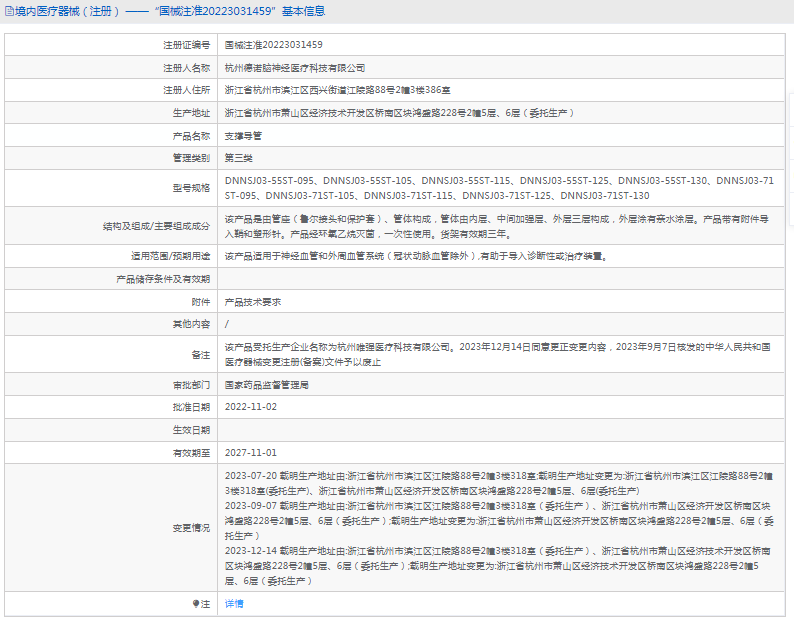Click the 适用范围/预期用途 description text
The image size is (794, 622).
click(416, 256)
